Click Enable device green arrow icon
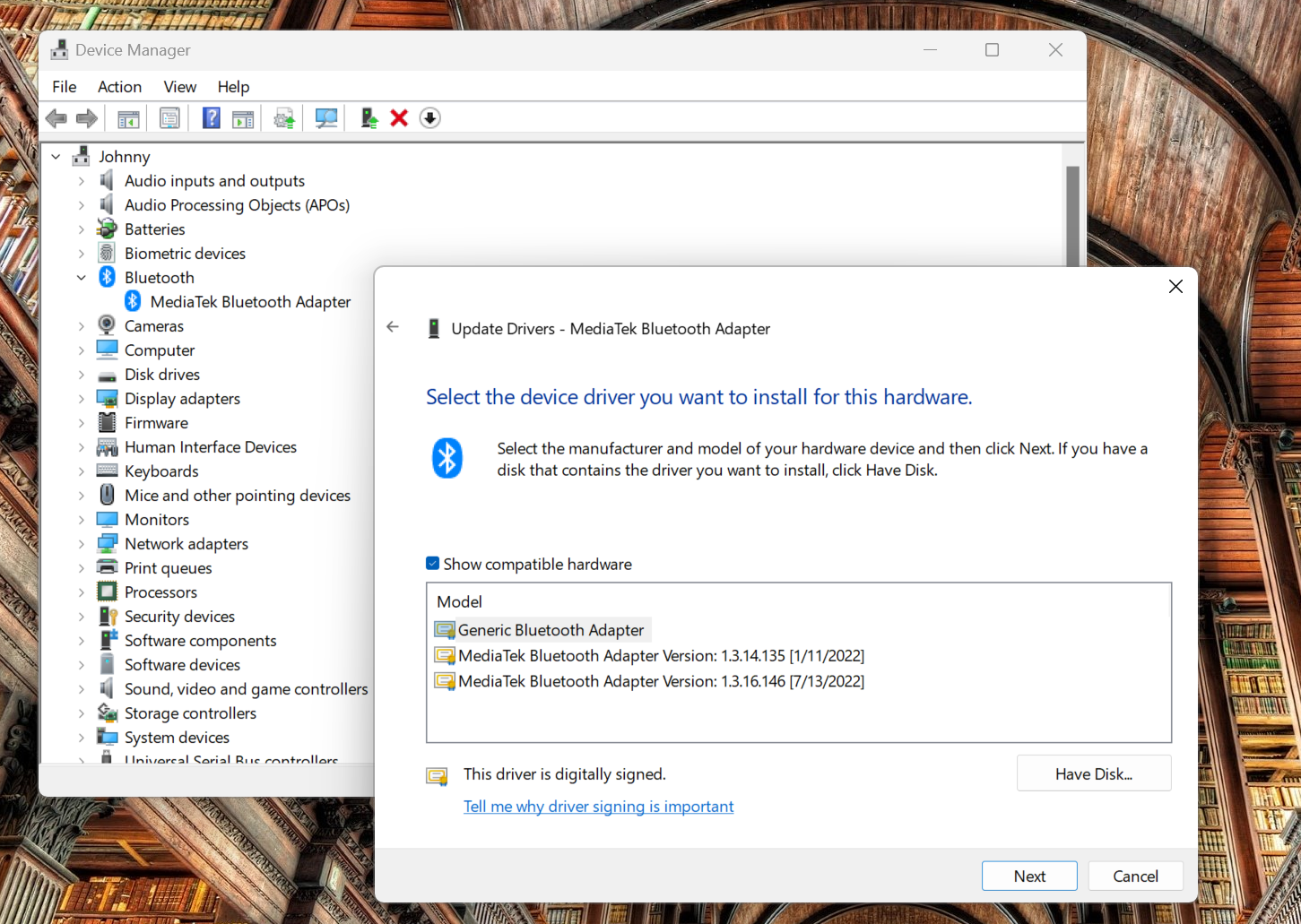 point(369,118)
